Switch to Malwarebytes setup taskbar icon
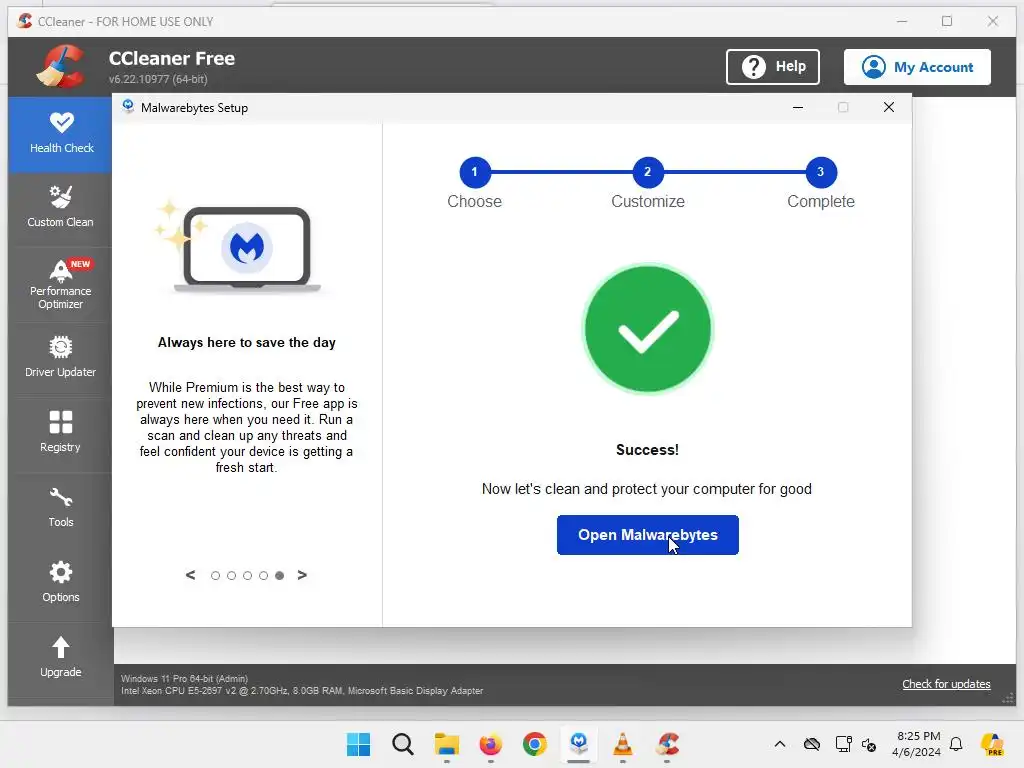1024x768 pixels. click(579, 744)
